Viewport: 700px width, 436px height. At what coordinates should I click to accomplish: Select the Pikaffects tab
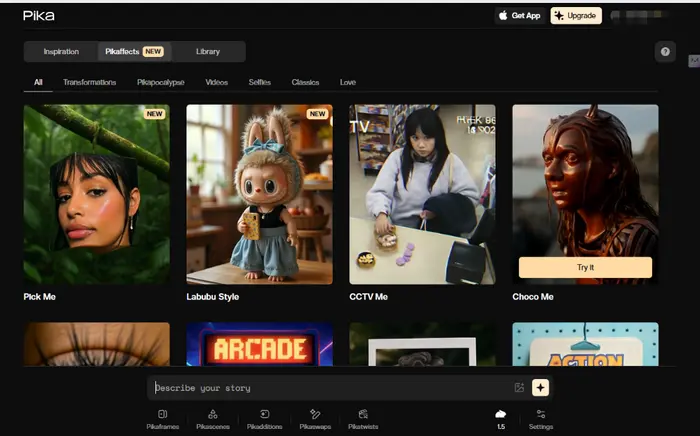tap(133, 52)
